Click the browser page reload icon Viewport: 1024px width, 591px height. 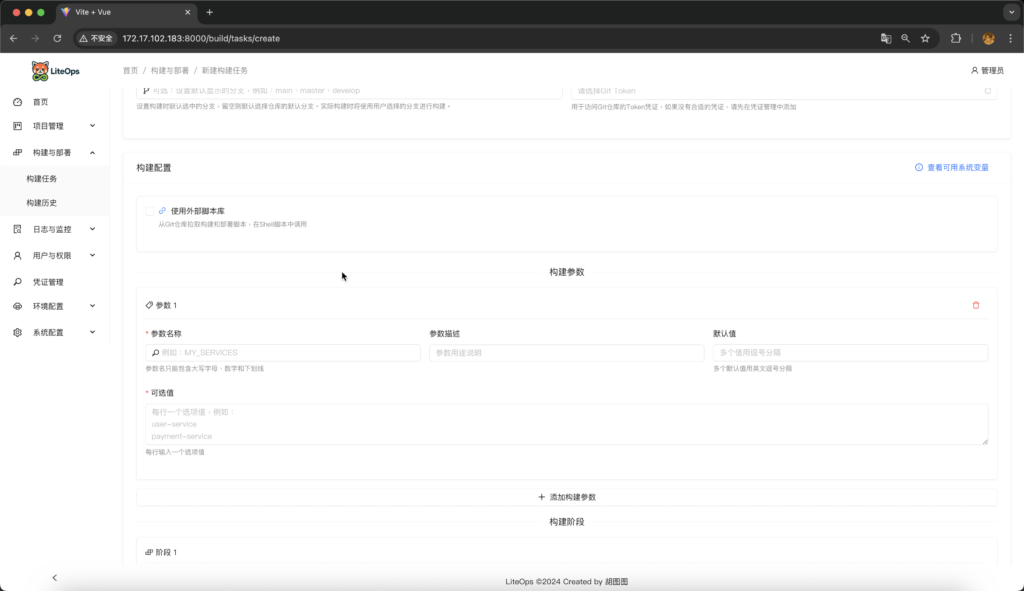click(x=57, y=38)
